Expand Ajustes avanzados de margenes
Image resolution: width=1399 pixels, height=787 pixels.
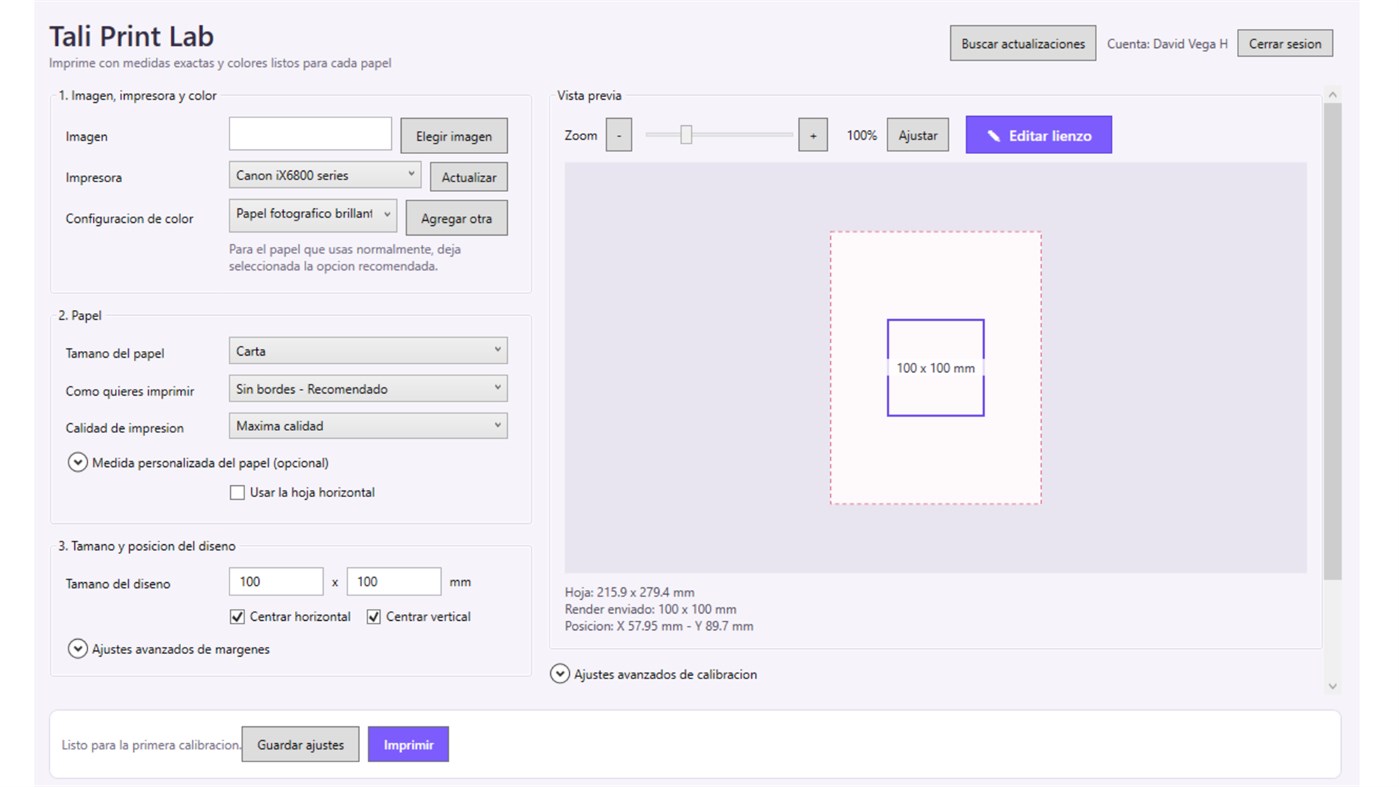click(78, 649)
